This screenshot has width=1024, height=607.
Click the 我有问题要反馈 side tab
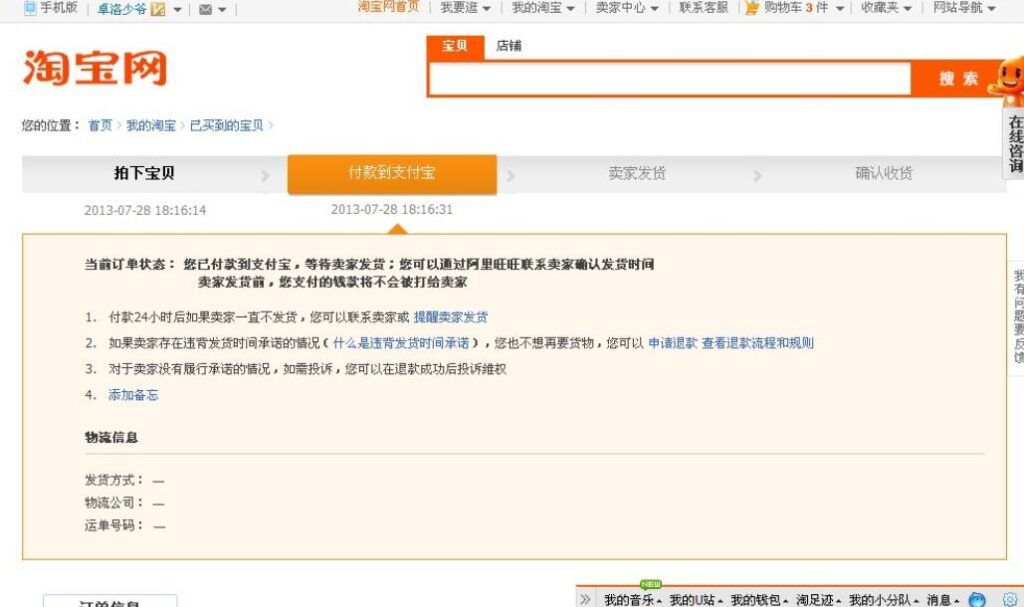(x=1017, y=318)
